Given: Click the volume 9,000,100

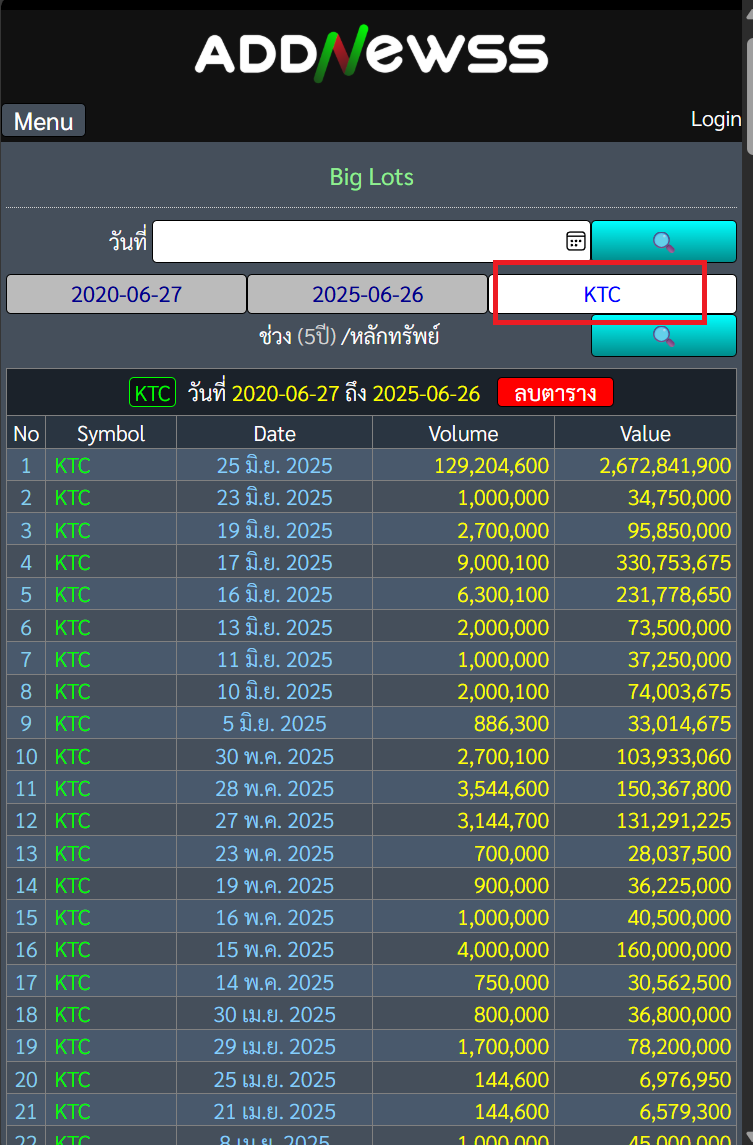Looking at the screenshot, I should click(503, 562).
